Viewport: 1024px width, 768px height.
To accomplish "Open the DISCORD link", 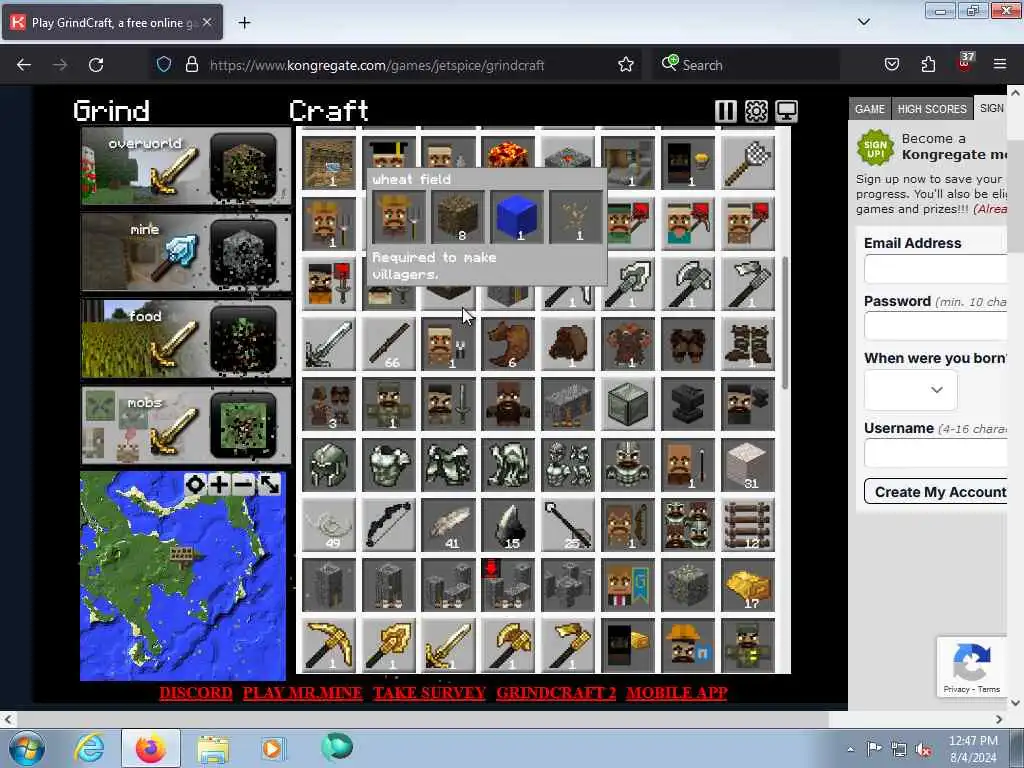I will 196,693.
